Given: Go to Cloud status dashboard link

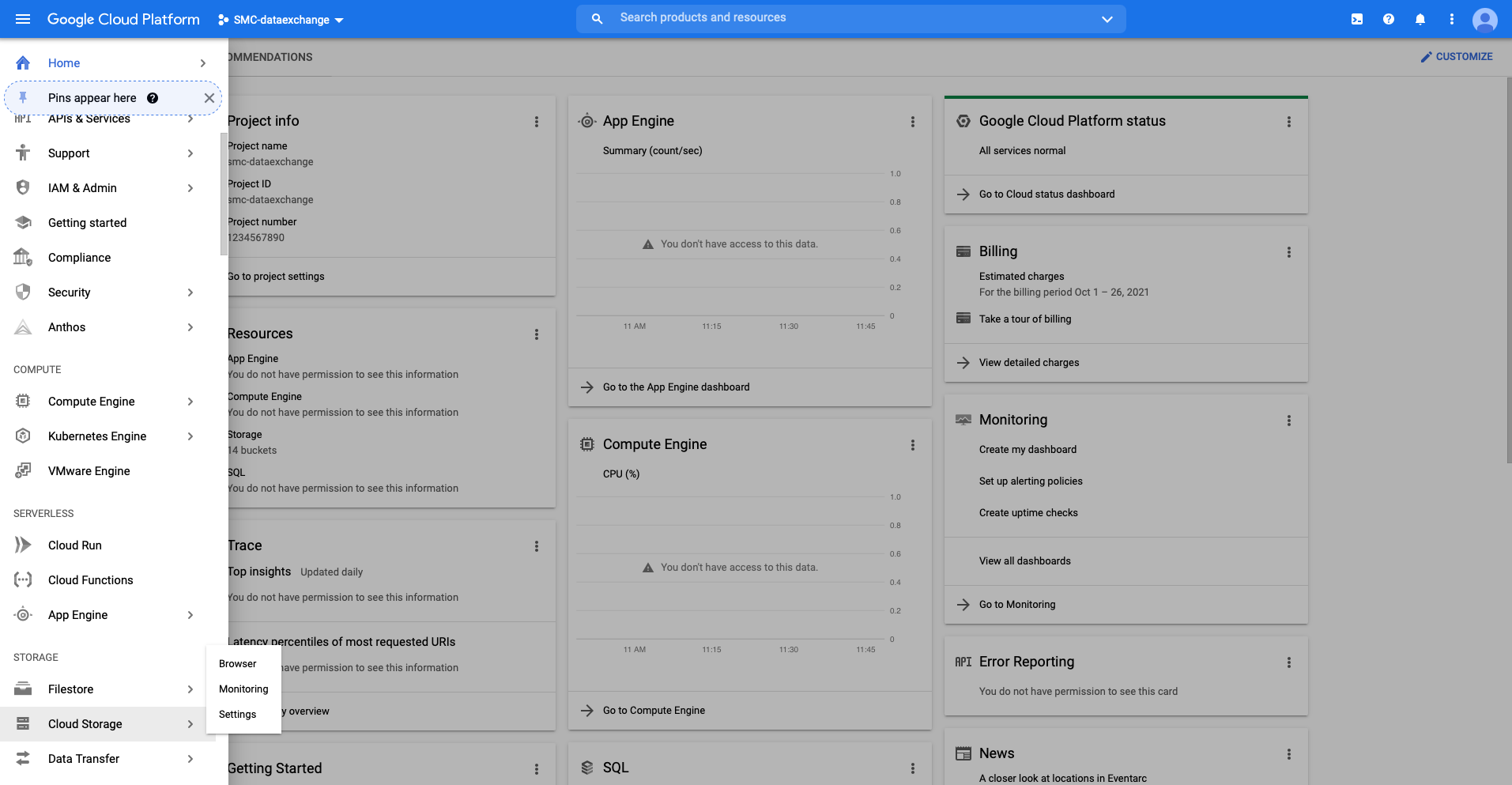Looking at the screenshot, I should click(x=1046, y=194).
